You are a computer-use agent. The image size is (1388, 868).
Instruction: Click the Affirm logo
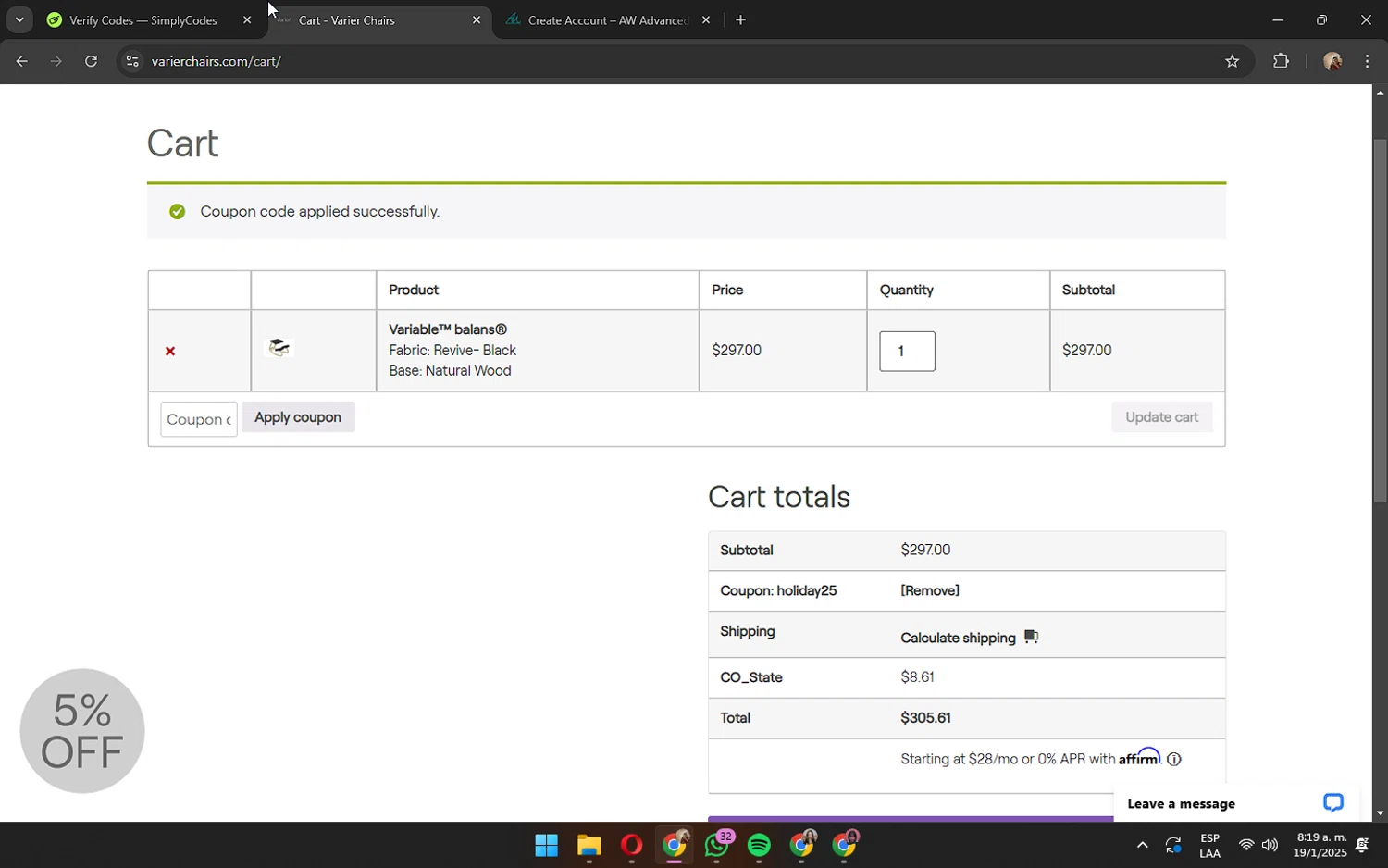tap(1139, 757)
